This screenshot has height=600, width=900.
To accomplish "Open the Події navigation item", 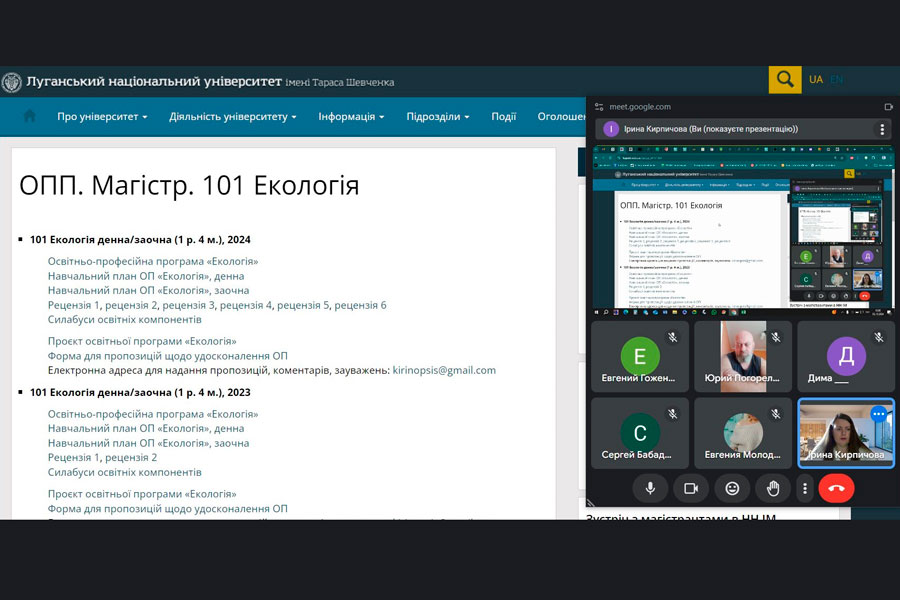I will tap(503, 117).
